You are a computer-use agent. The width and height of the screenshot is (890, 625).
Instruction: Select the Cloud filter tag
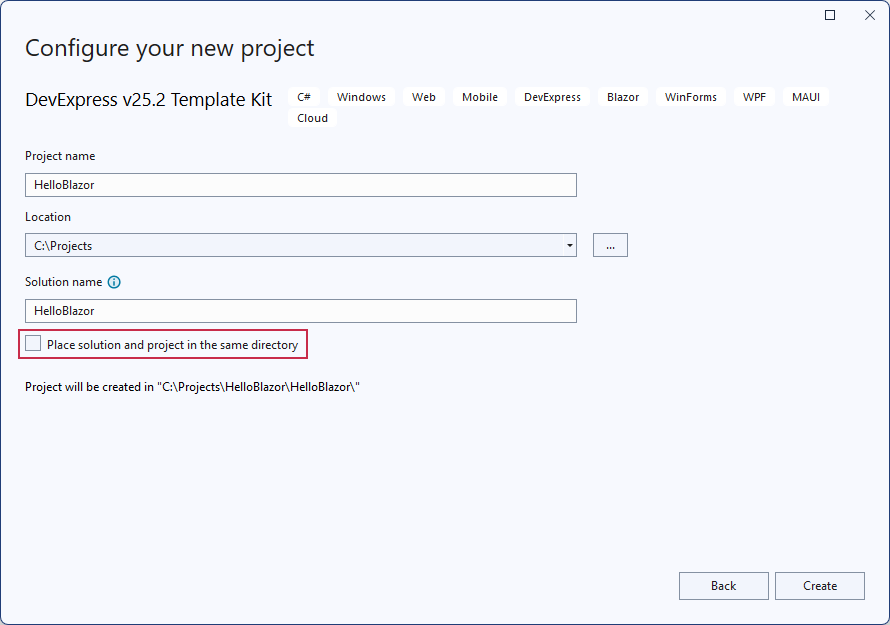[x=312, y=118]
